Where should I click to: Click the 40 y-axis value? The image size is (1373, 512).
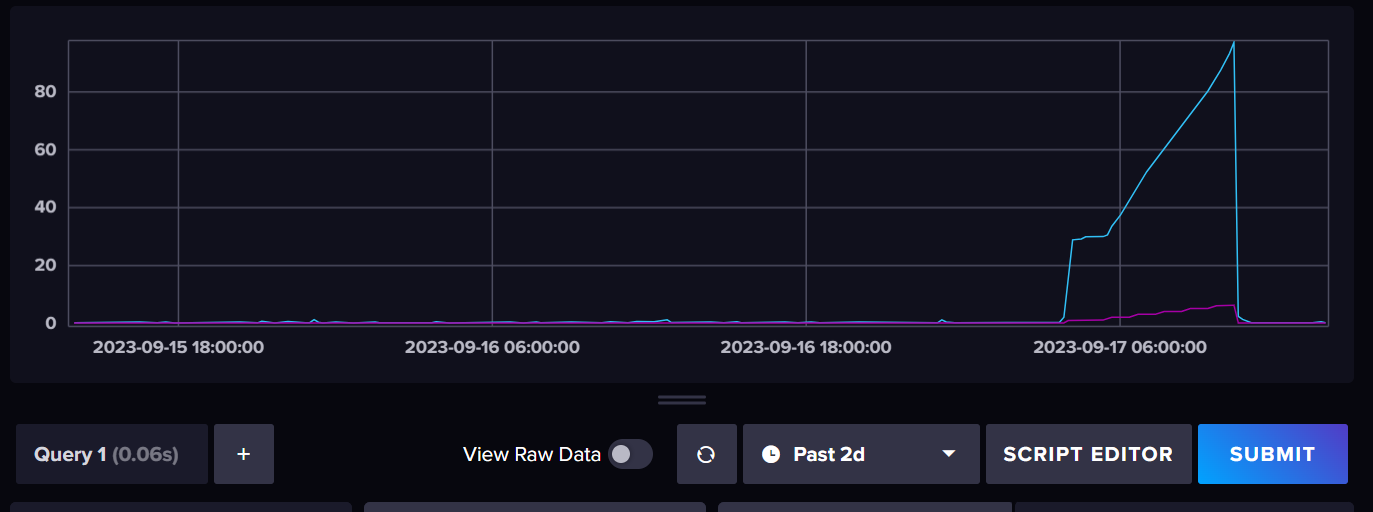[x=43, y=208]
